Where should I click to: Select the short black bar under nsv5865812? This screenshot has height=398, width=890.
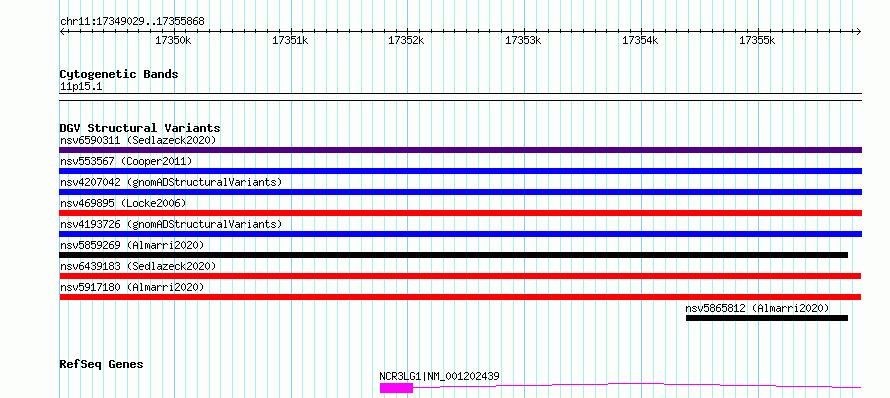click(767, 318)
